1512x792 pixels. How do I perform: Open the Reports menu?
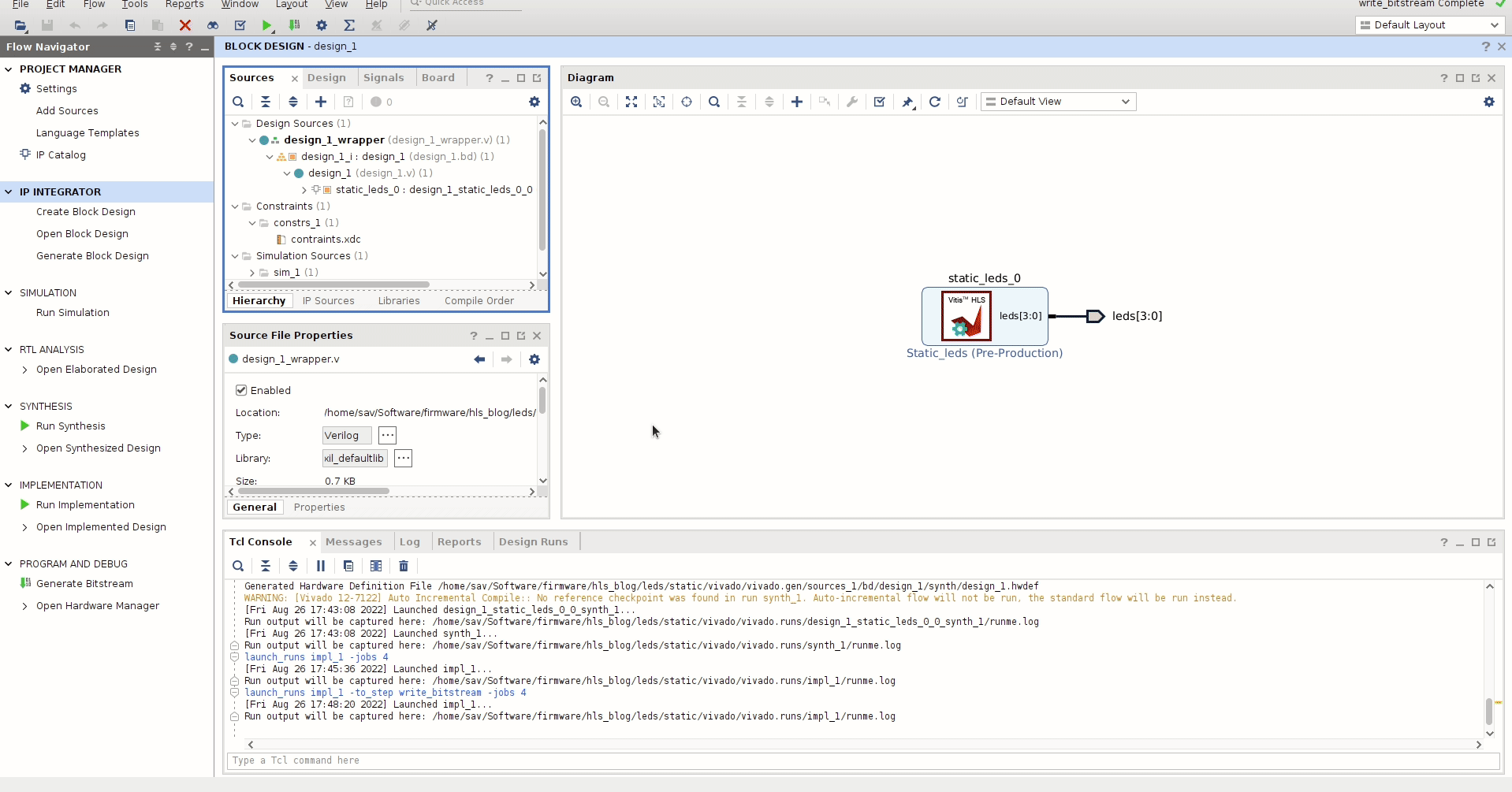pyautogui.click(x=184, y=5)
